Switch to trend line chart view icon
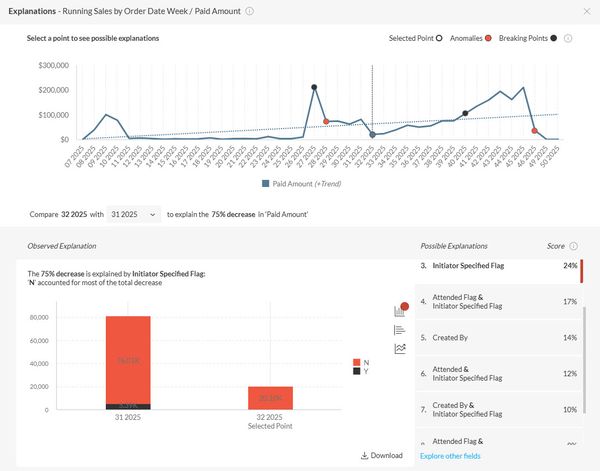Viewport: 600px width, 471px height. point(400,349)
